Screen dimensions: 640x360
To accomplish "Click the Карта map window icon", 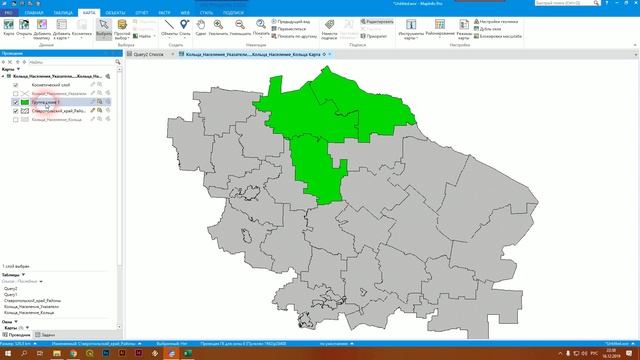I will coord(9,25).
